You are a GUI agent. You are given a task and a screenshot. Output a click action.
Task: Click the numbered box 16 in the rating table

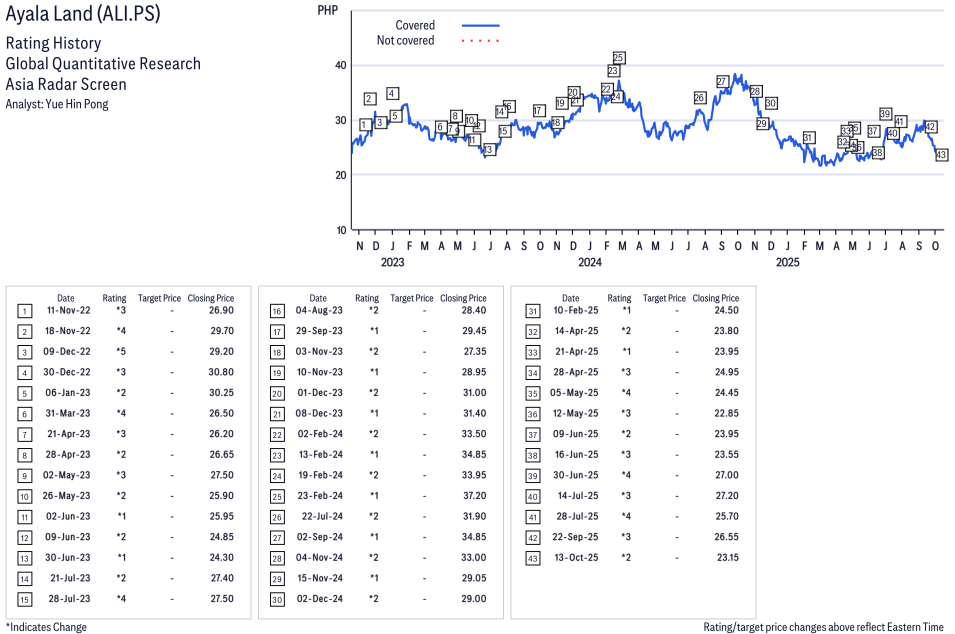tap(277, 311)
